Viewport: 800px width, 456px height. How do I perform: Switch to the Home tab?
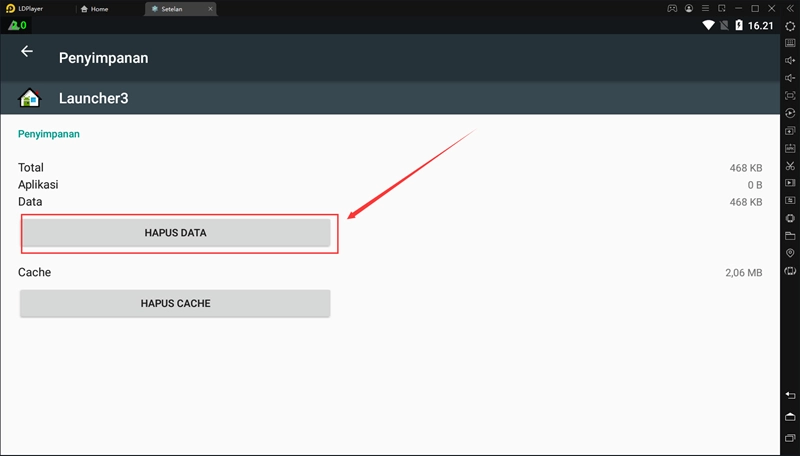(x=95, y=9)
